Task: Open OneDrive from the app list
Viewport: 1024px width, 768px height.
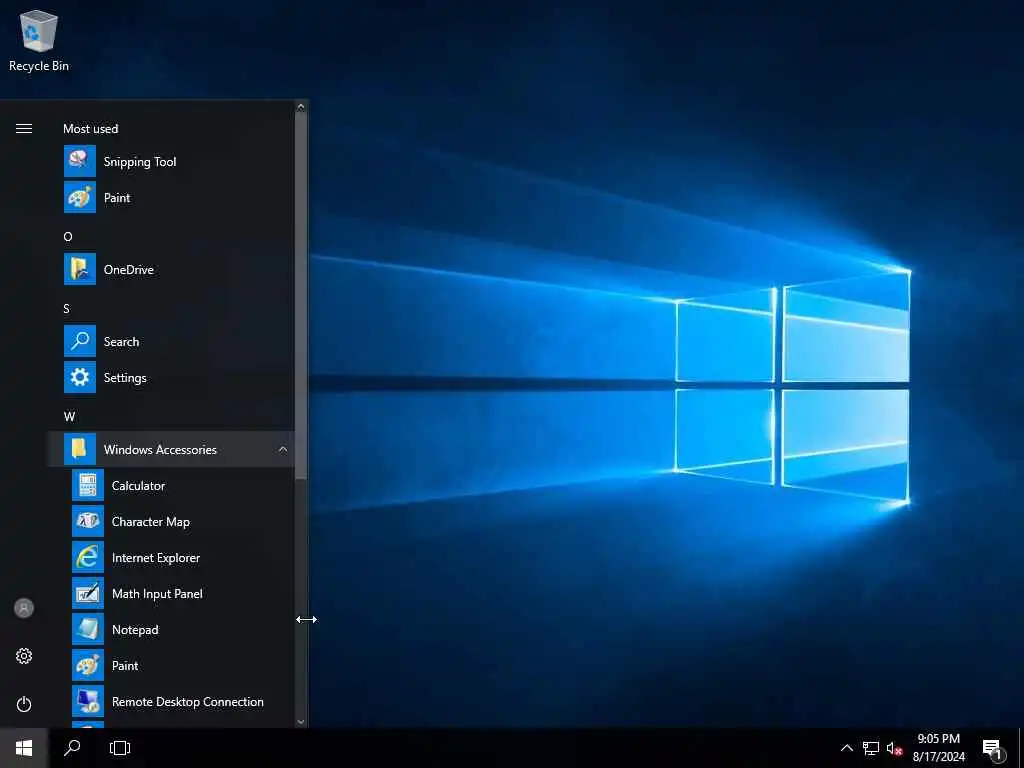Action: coord(171,269)
